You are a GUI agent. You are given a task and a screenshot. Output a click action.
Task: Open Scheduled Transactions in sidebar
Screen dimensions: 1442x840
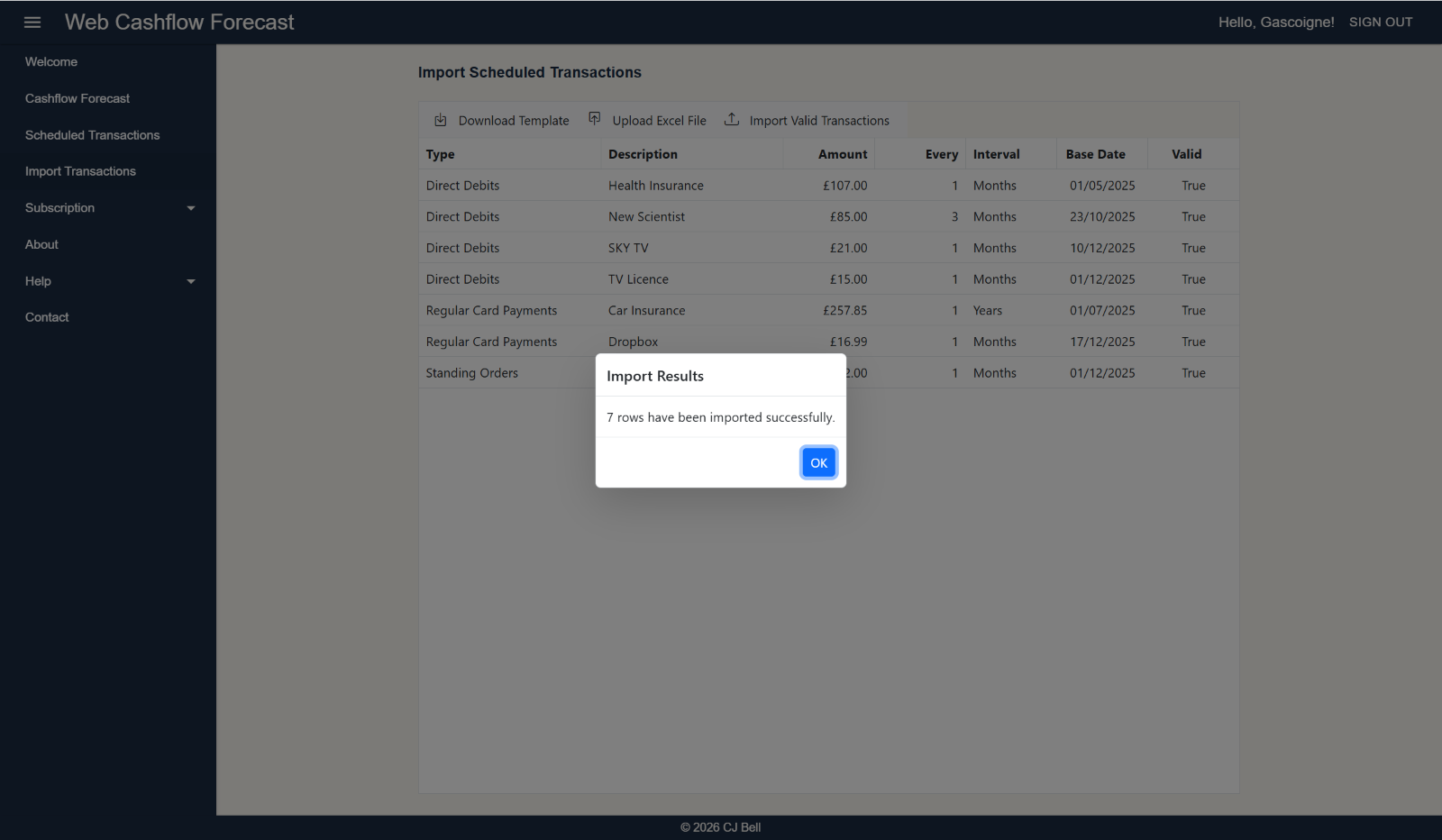(x=92, y=135)
